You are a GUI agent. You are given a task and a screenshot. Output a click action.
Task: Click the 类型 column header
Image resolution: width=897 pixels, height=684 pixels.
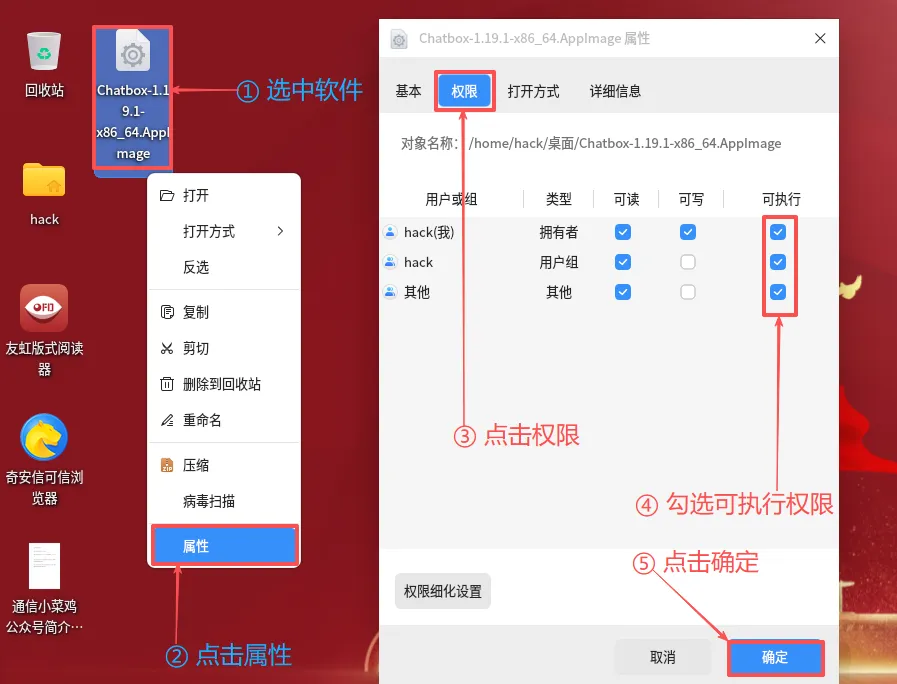[x=559, y=199]
